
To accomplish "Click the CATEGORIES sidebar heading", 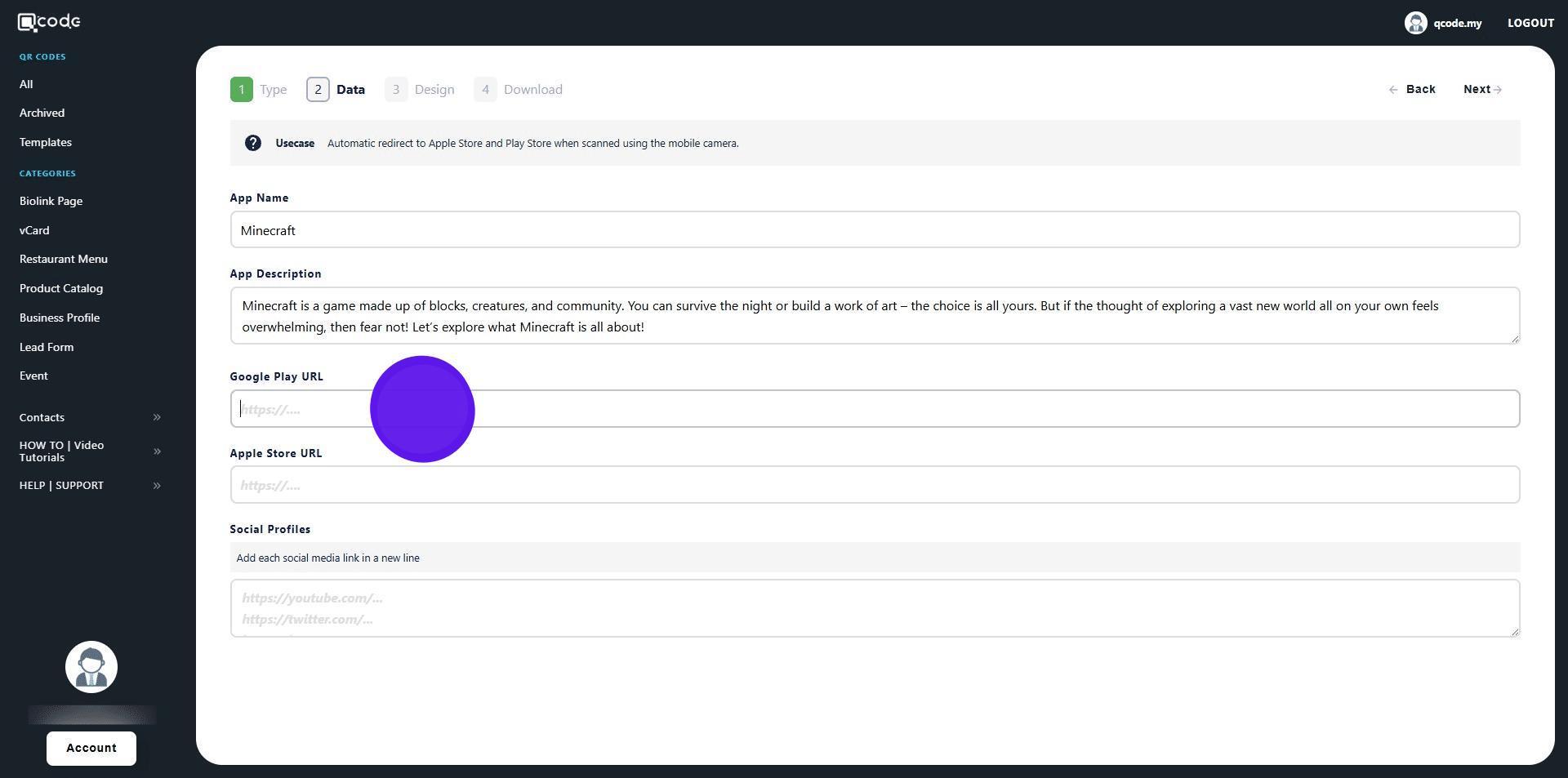I will pyautogui.click(x=47, y=173).
